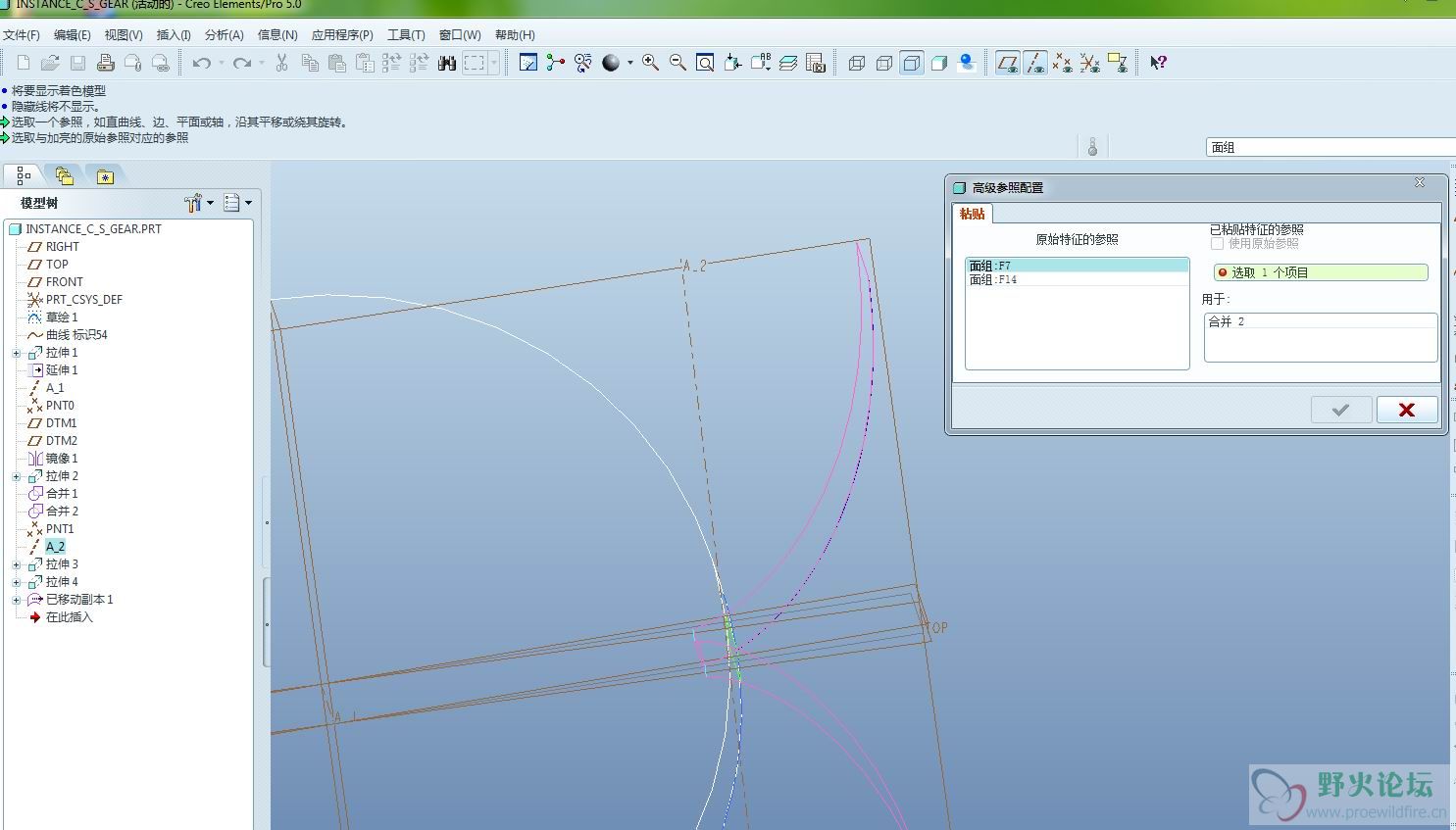1456x830 pixels.
Task: Switch to hidden line display
Action: pos(883,63)
